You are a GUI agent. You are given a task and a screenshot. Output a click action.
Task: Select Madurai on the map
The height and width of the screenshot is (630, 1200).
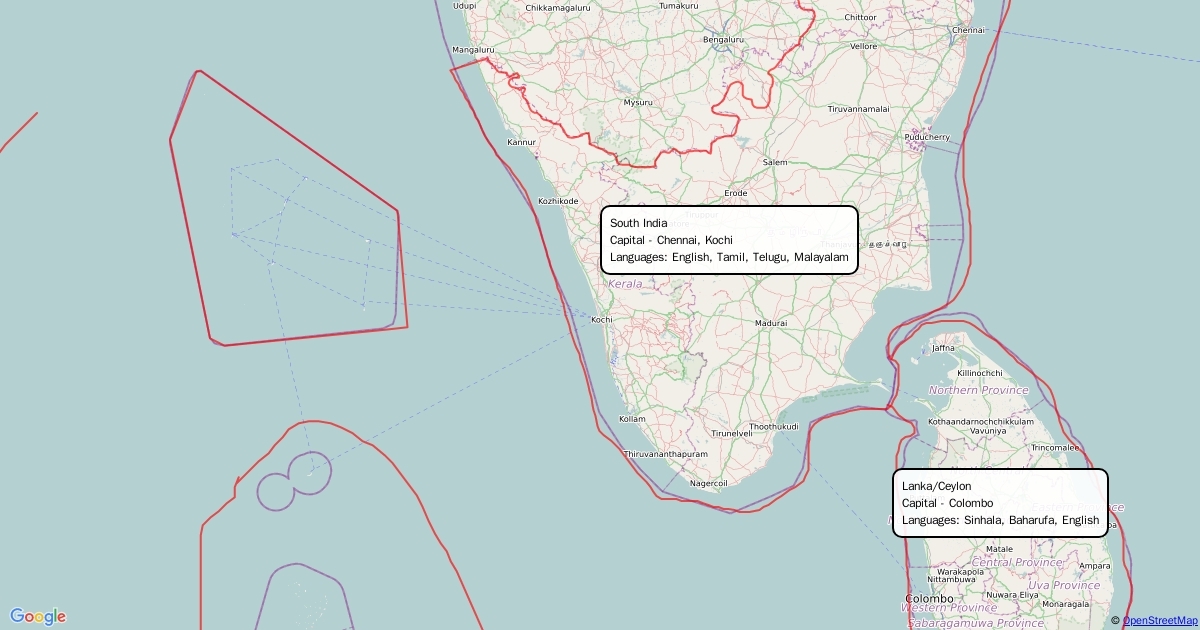coord(771,323)
